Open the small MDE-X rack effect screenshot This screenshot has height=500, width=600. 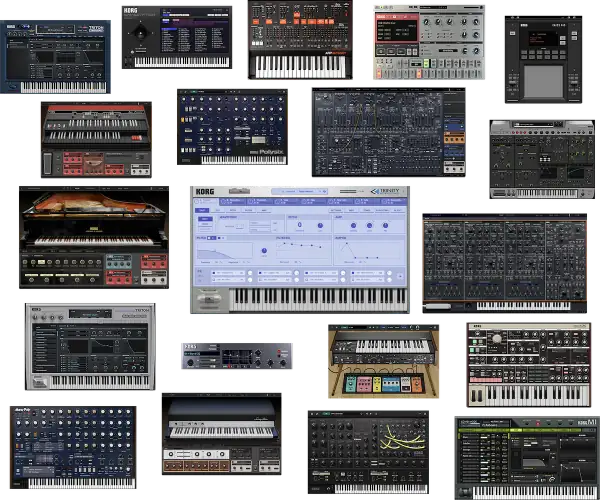[x=236, y=356]
